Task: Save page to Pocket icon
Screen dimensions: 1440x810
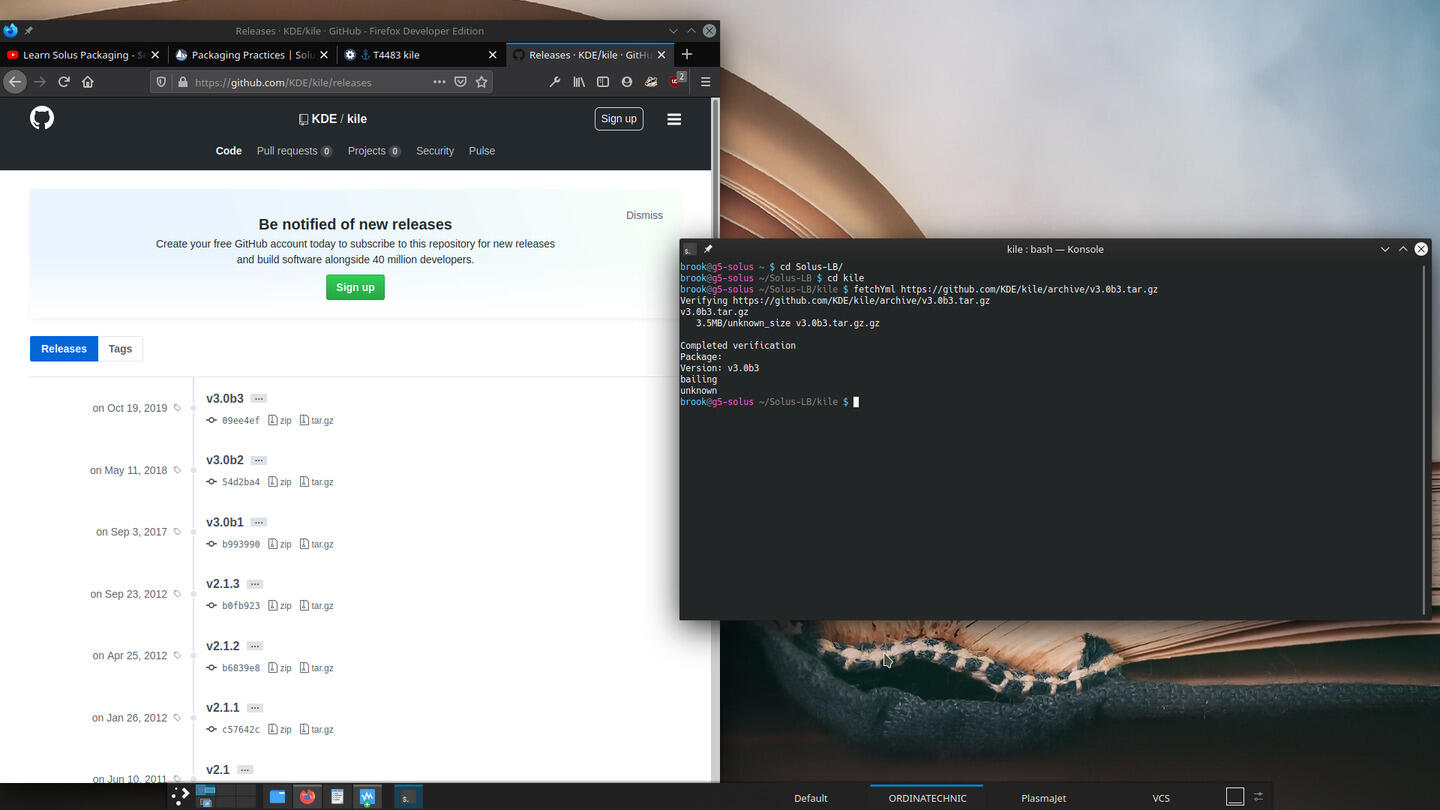Action: pos(460,82)
